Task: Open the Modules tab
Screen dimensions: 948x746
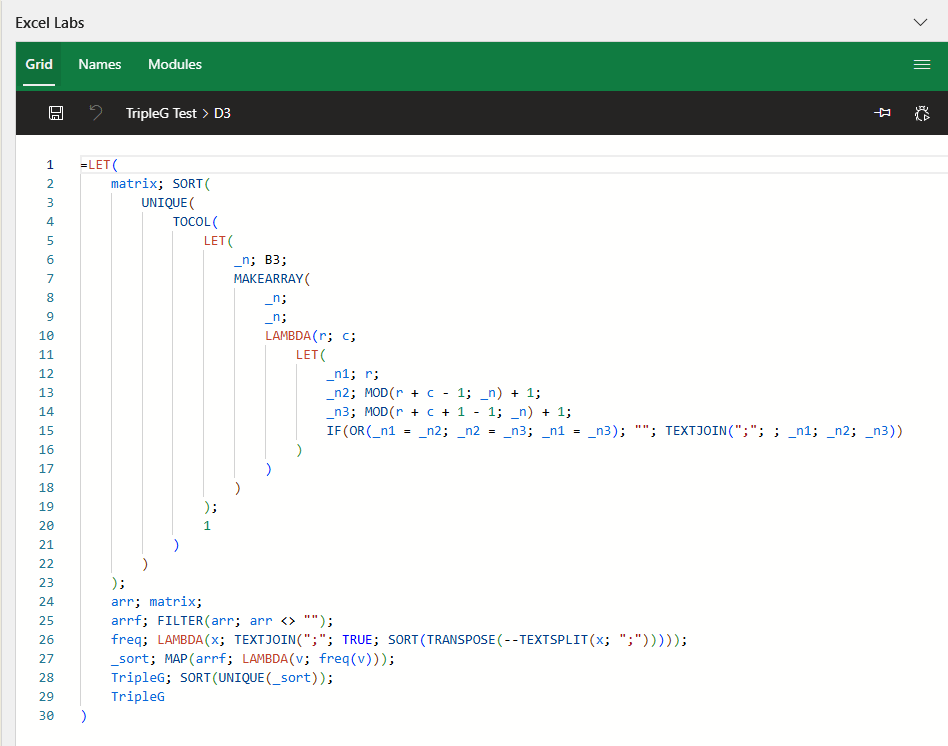Action: coord(175,64)
